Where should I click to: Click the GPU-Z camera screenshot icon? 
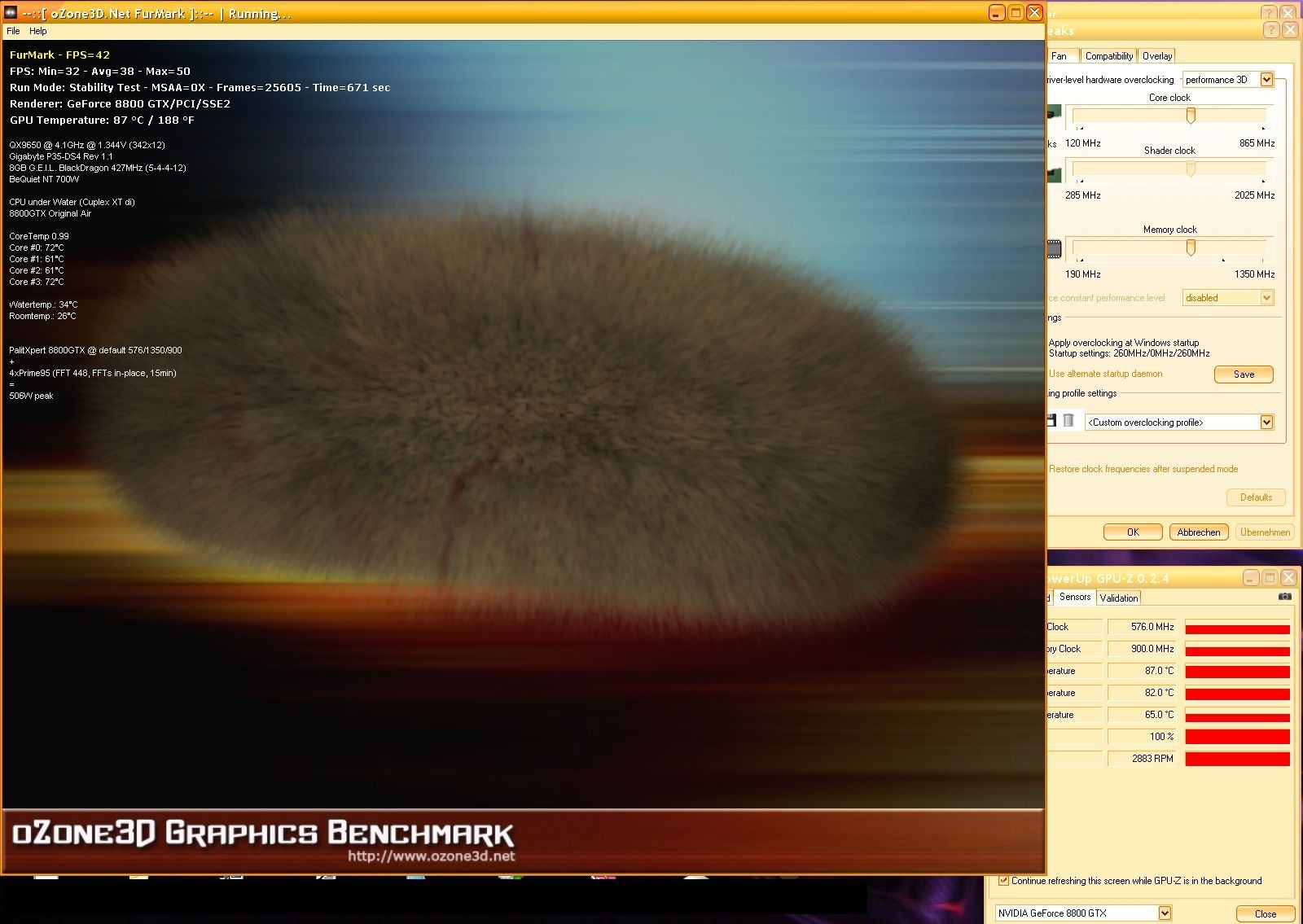point(1285,597)
